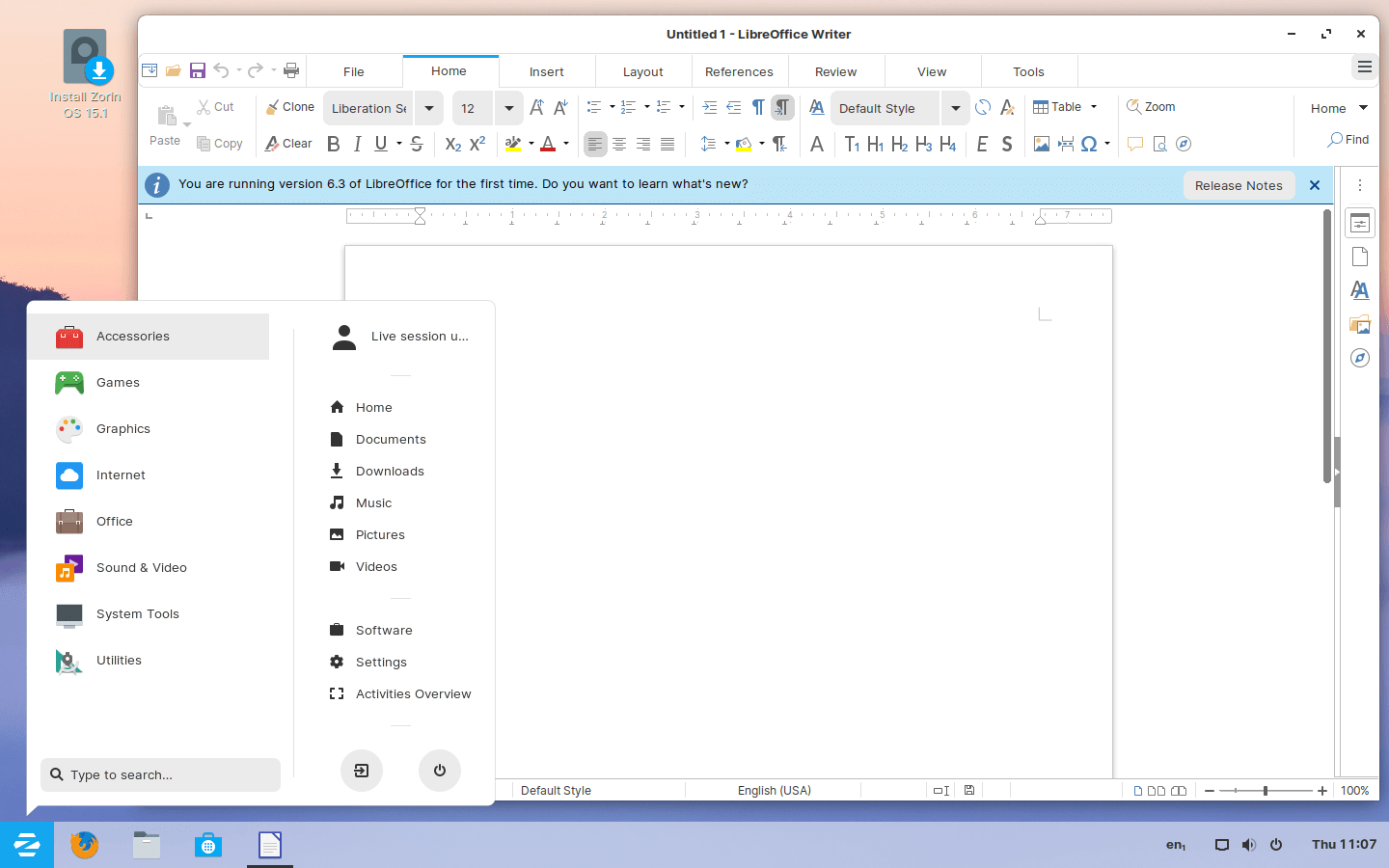The height and width of the screenshot is (868, 1389).
Task: Click Save document icon
Action: (x=198, y=70)
